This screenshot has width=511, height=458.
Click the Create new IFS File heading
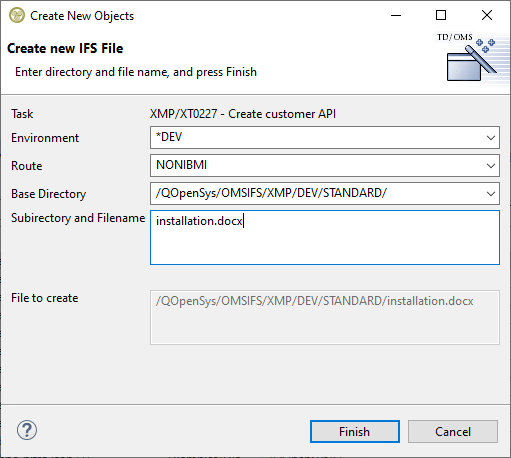pyautogui.click(x=65, y=49)
